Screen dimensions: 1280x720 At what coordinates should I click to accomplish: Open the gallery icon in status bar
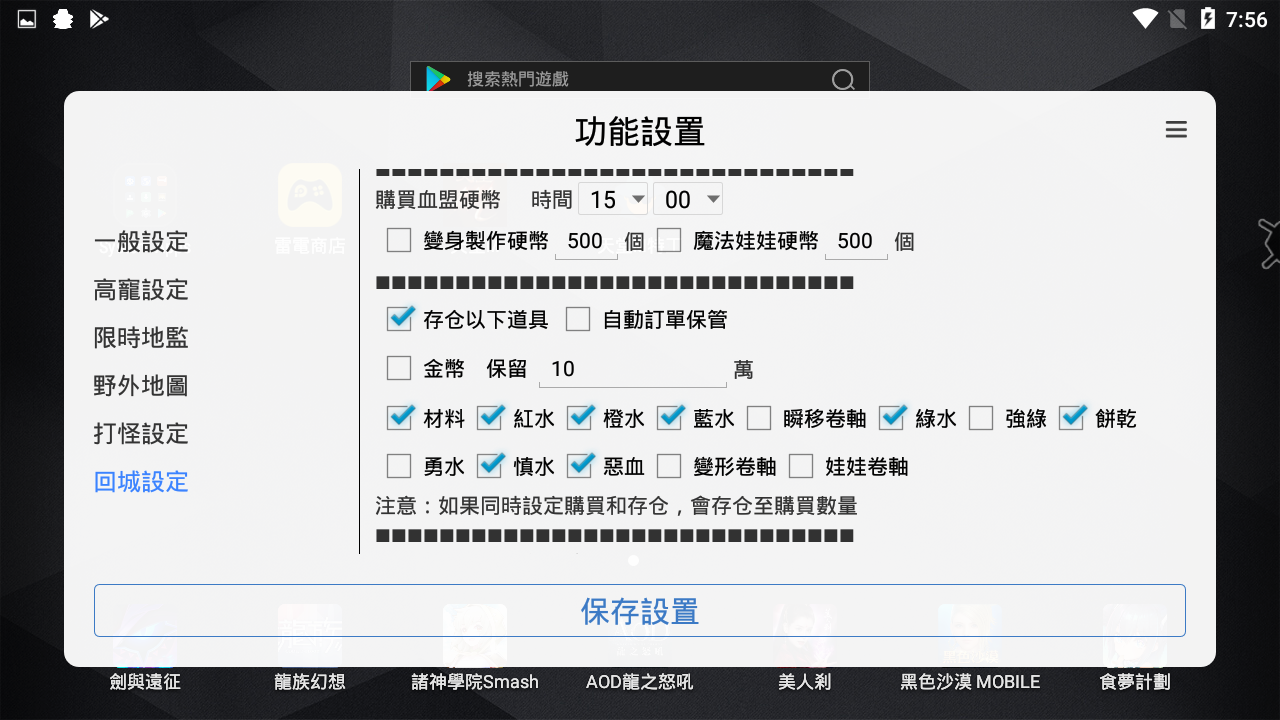[x=25, y=17]
